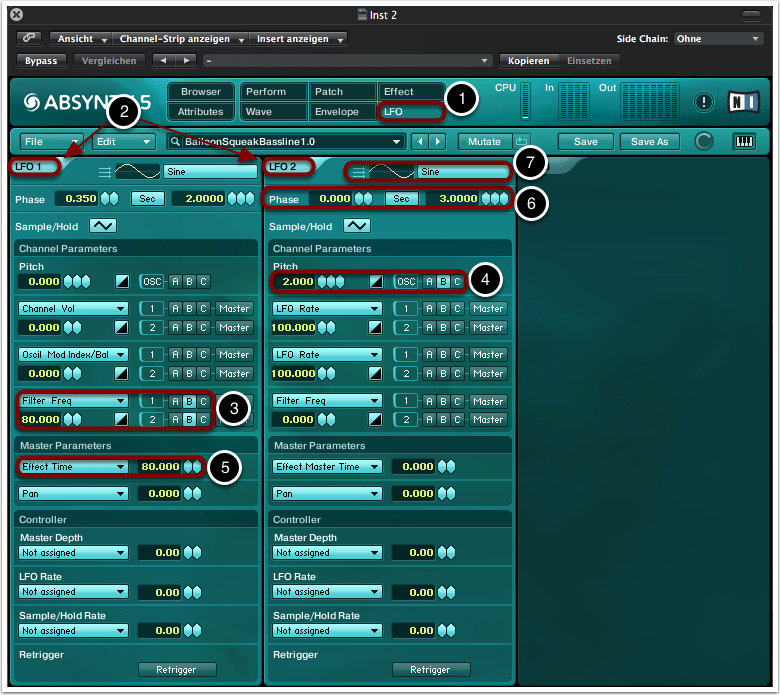Open LFO 1 Channel Vol parameter dropdown
780x695 pixels.
click(73, 309)
